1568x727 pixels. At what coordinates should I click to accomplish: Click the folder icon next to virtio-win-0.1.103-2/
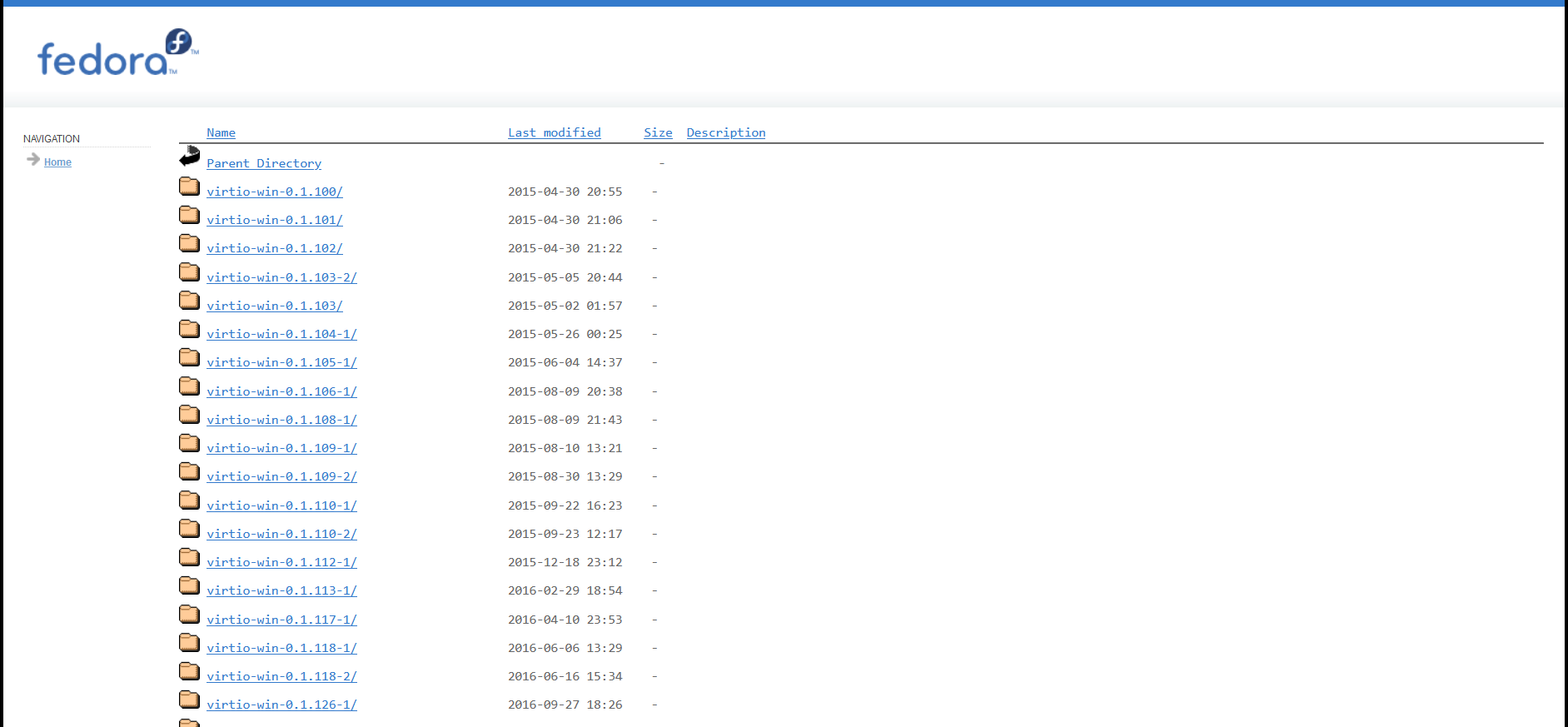(x=190, y=272)
